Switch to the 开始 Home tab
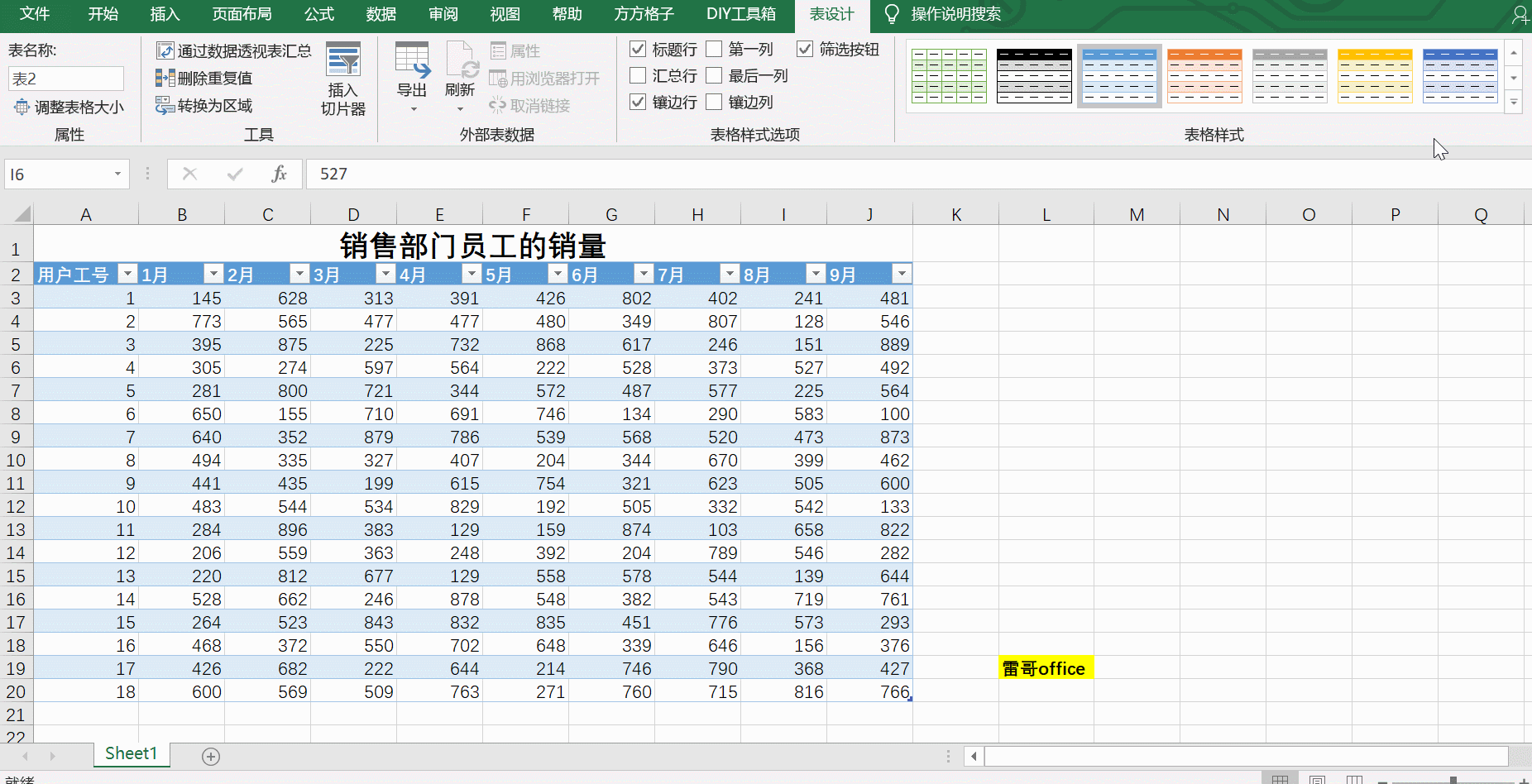This screenshot has width=1532, height=784. coord(103,14)
